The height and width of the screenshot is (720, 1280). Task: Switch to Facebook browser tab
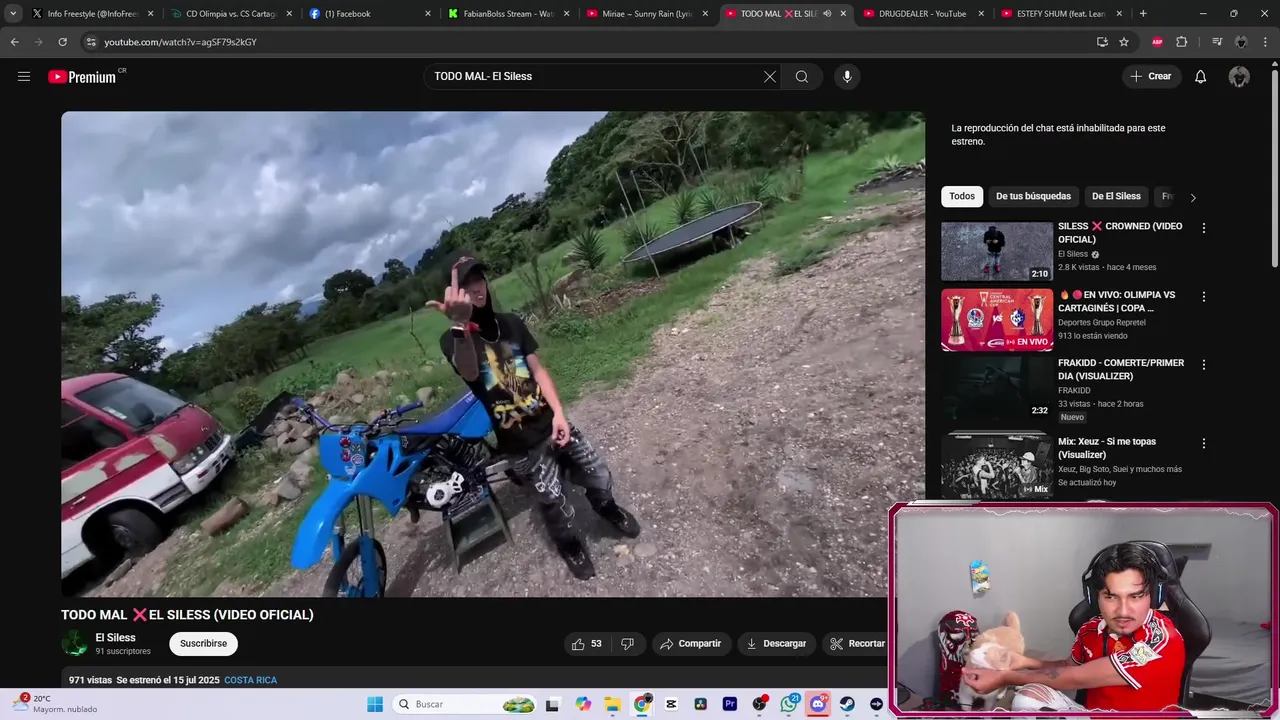(370, 14)
